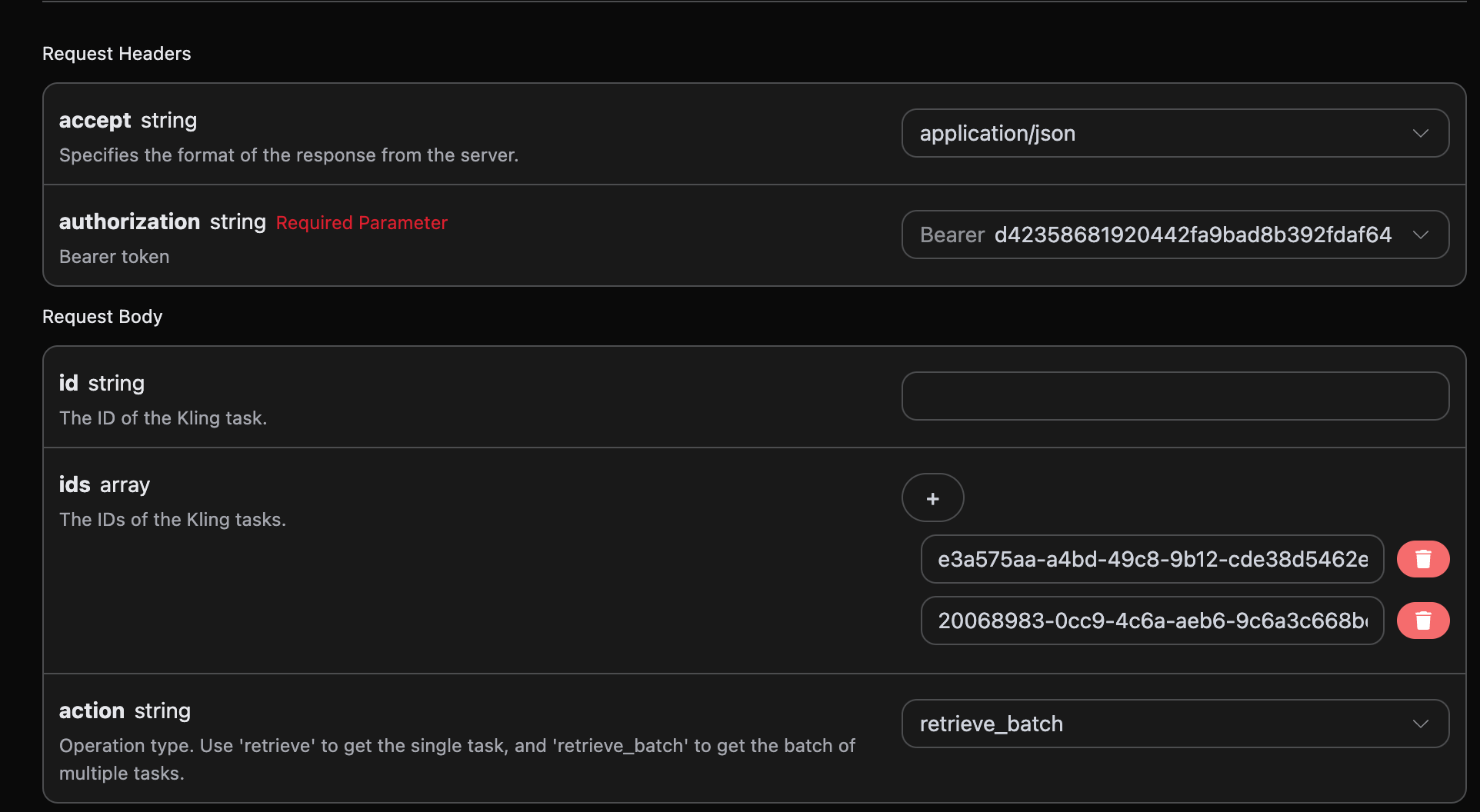Expand the accept dropdown chevron
Screen dimensions: 1480x812
tap(1420, 133)
